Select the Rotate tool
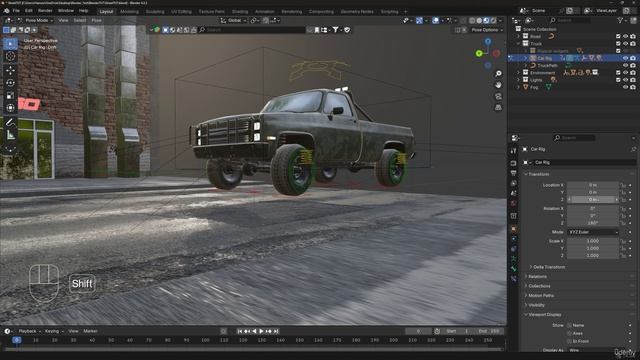The image size is (640, 360). [x=10, y=83]
